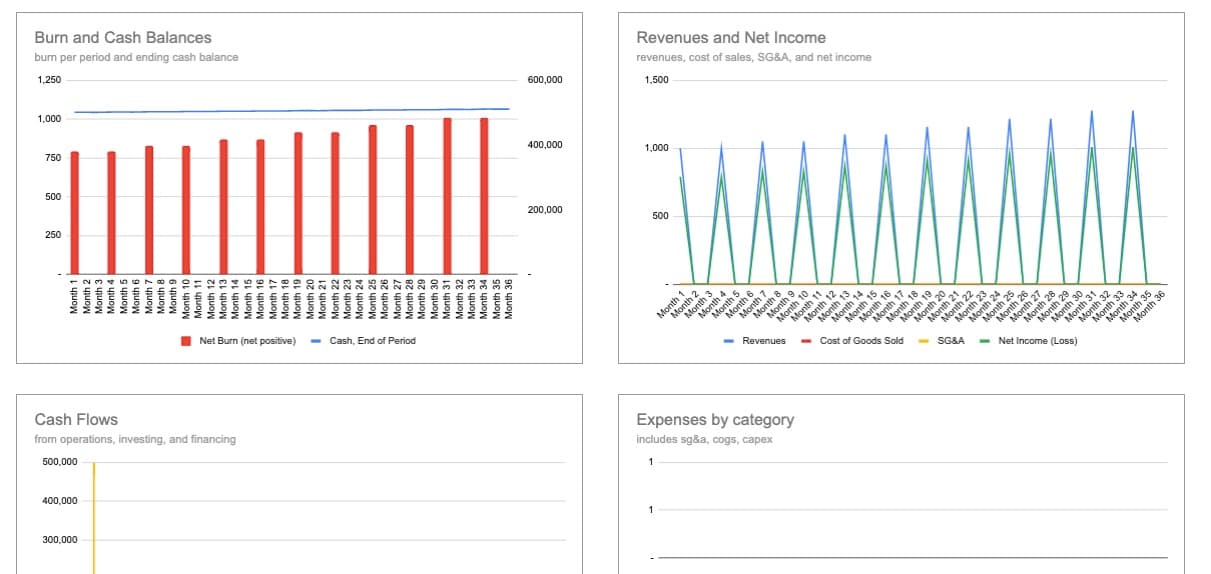
Task: Click the first red Net Burn bar at Month 1
Action: click(74, 212)
